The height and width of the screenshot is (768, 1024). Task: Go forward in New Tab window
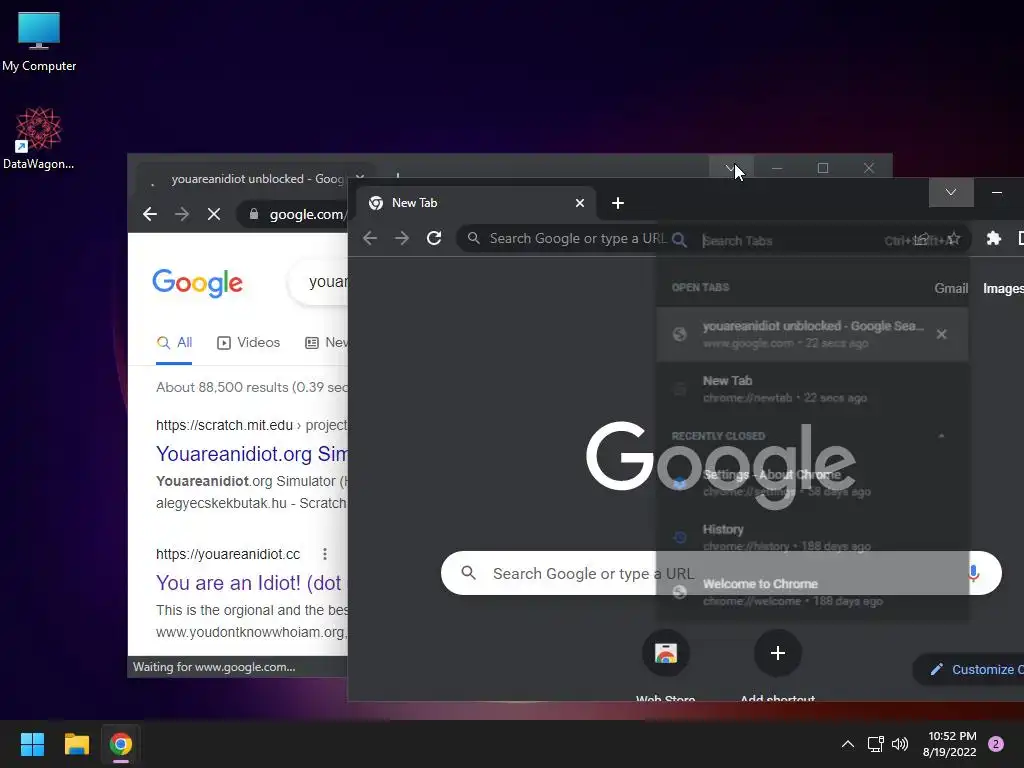coord(402,238)
